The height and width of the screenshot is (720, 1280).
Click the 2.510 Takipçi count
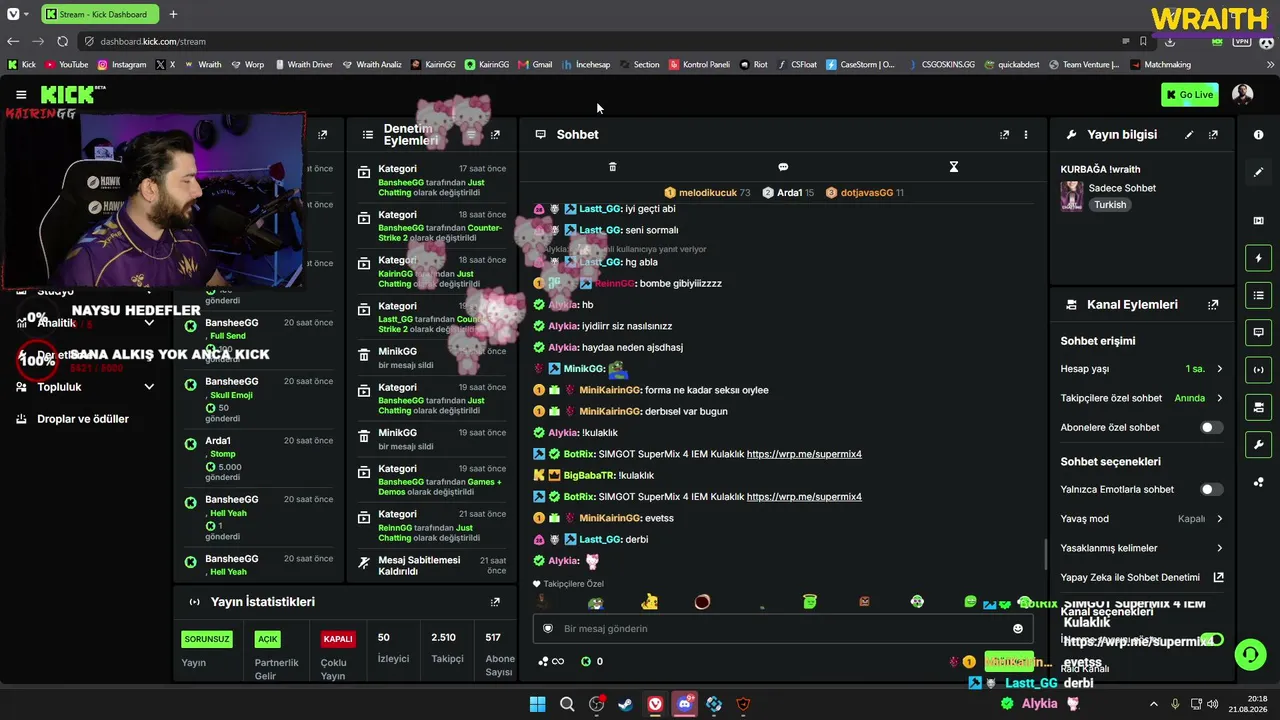[x=443, y=638]
